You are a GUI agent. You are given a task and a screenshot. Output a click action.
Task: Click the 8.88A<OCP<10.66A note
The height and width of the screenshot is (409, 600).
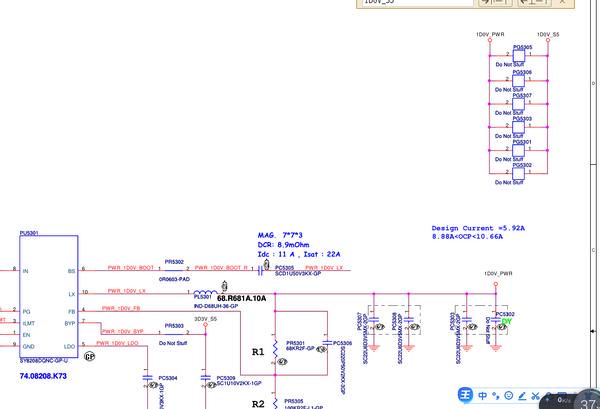pyautogui.click(x=467, y=236)
